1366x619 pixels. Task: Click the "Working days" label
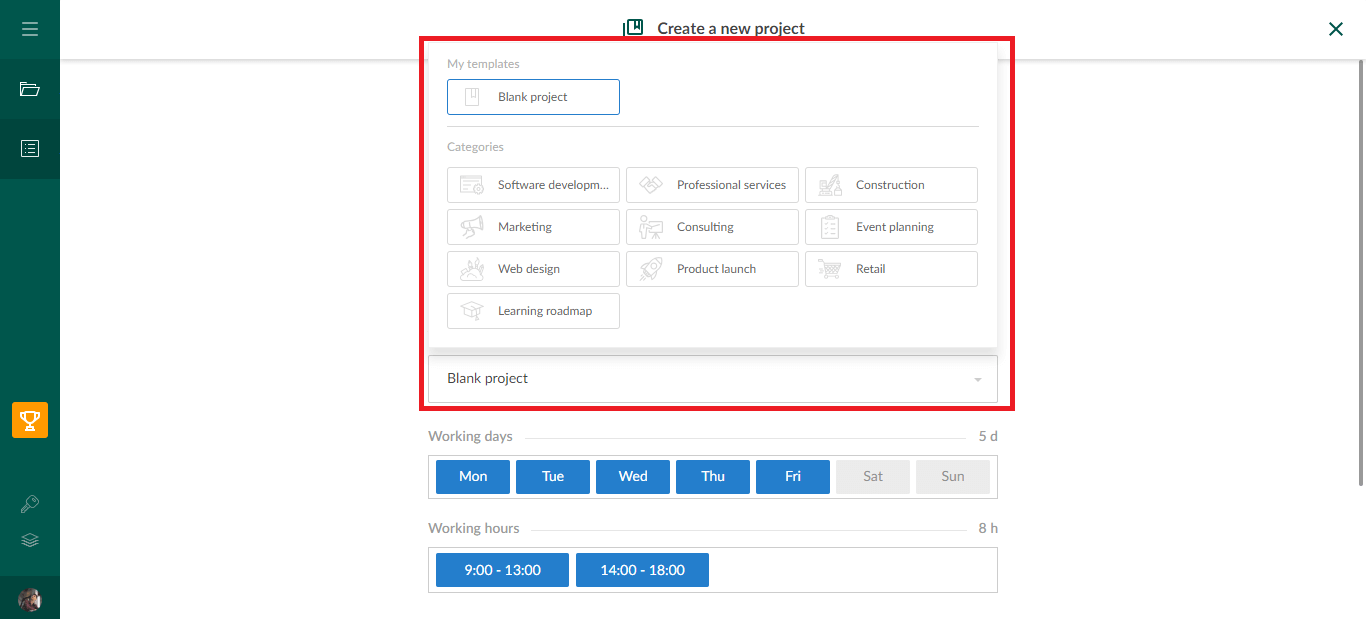click(470, 437)
